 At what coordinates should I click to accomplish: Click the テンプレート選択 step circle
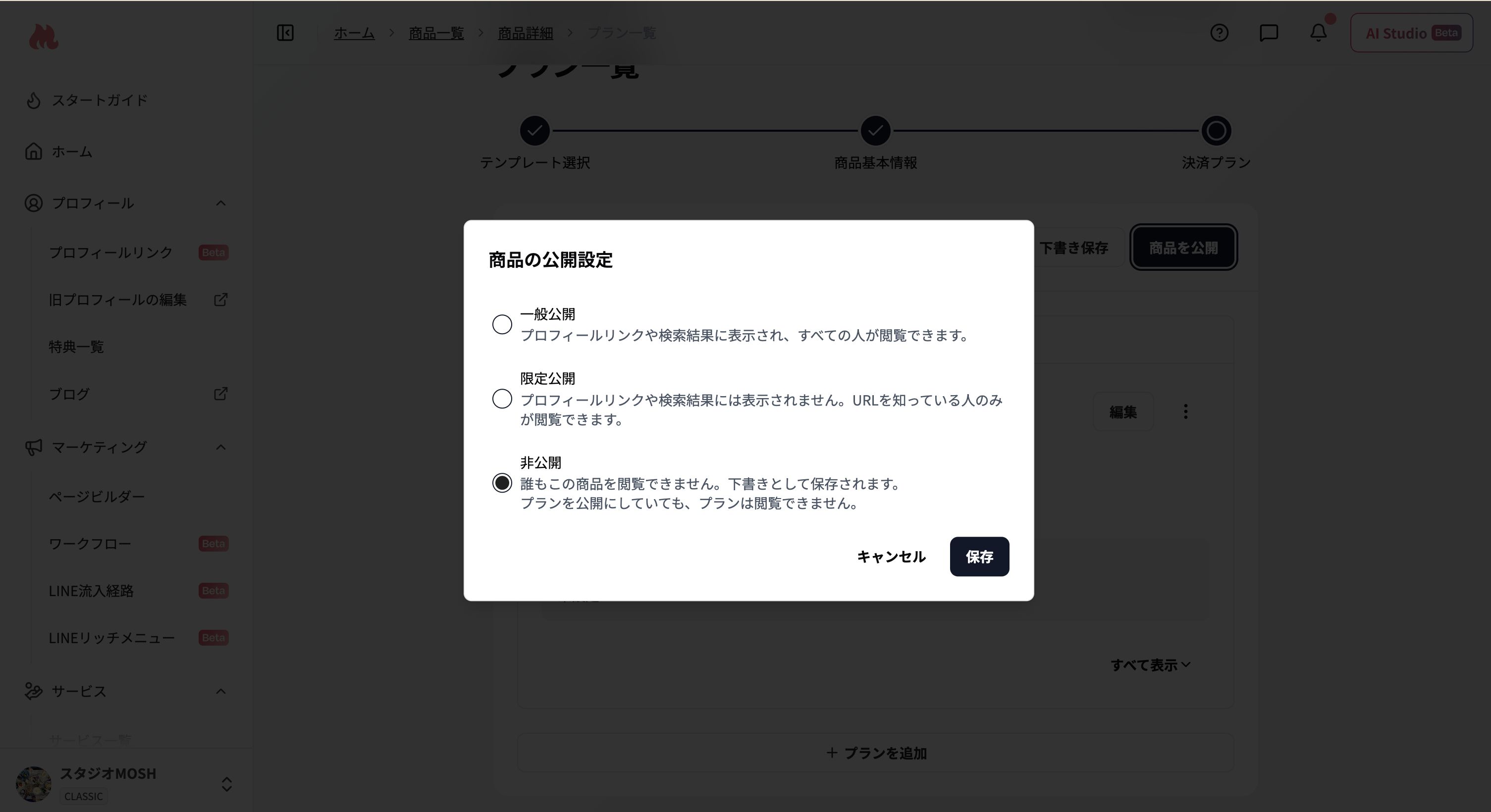pos(534,131)
